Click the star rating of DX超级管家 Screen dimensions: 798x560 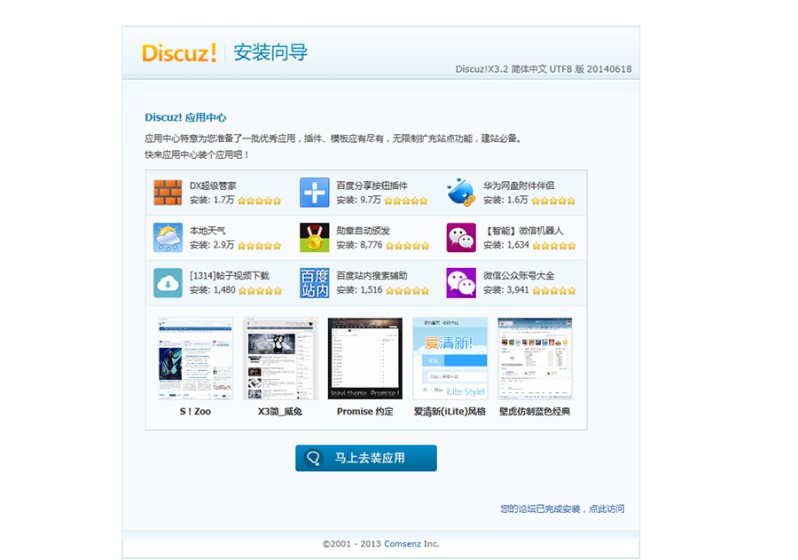[x=260, y=201]
